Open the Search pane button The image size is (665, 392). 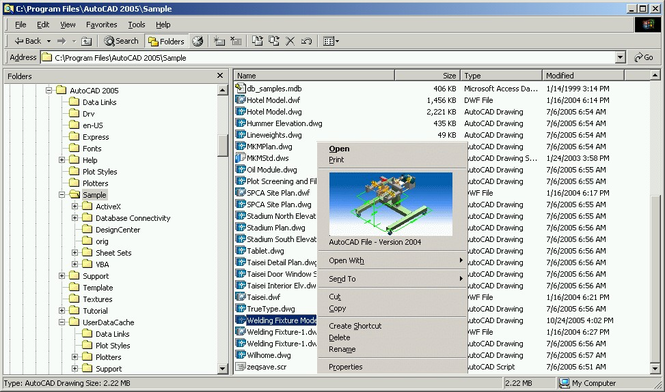[x=121, y=41]
